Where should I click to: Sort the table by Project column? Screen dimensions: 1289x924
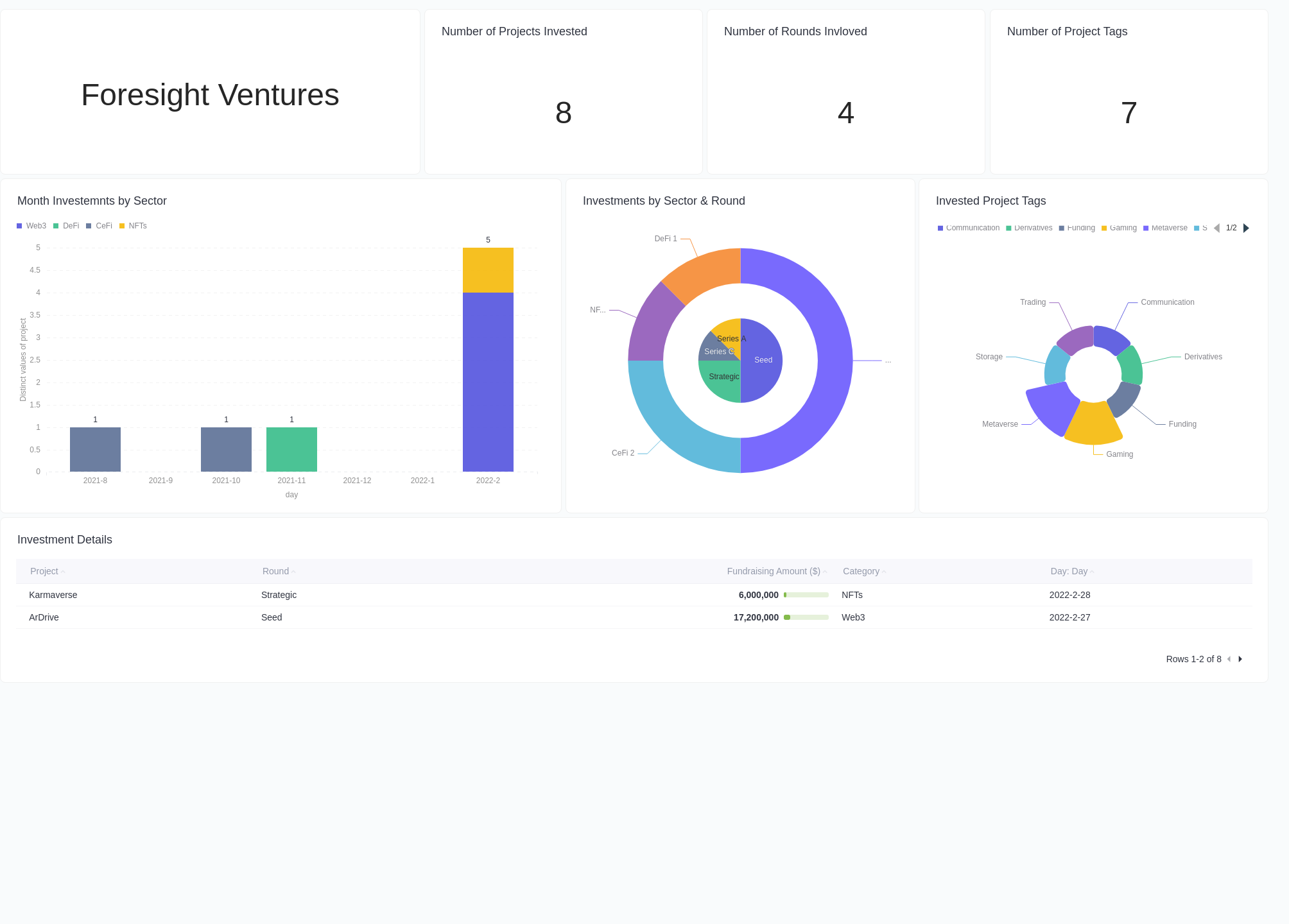click(x=48, y=571)
